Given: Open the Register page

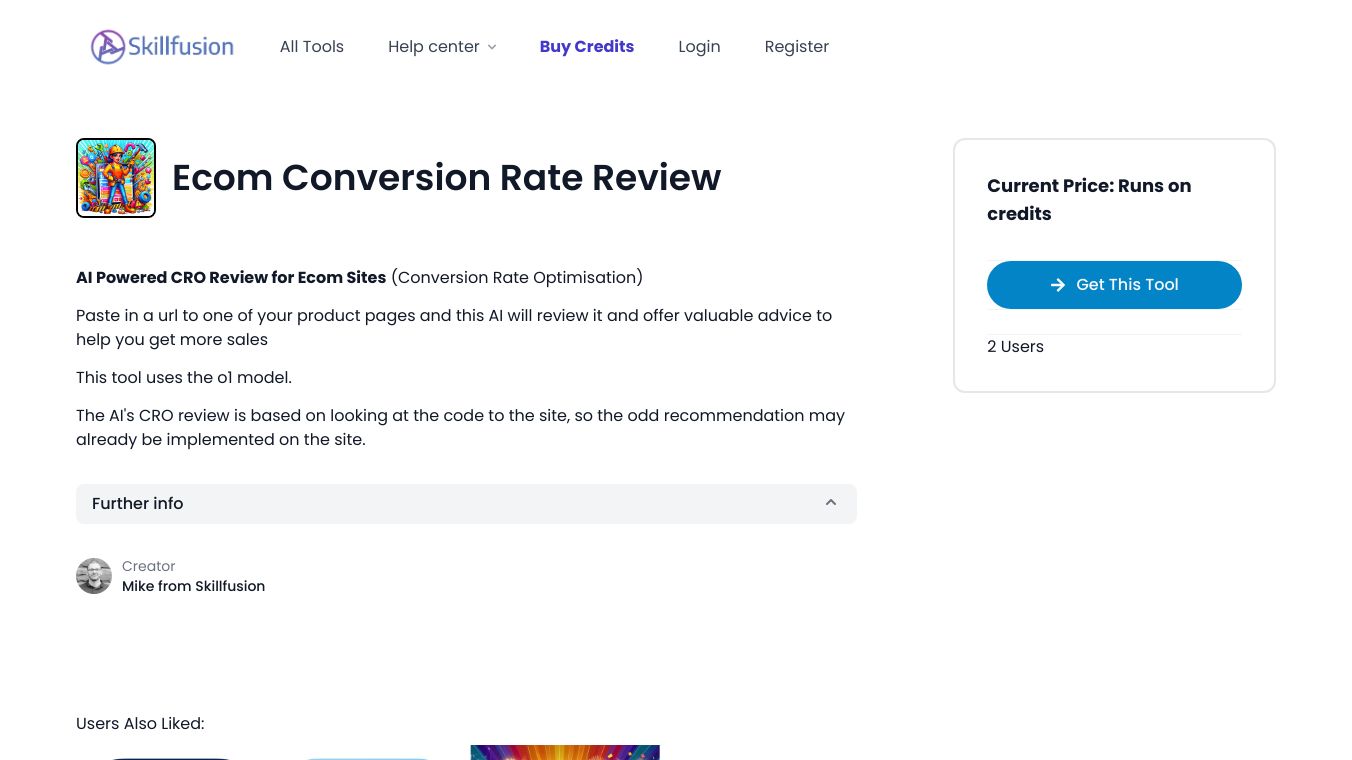Looking at the screenshot, I should [x=796, y=47].
